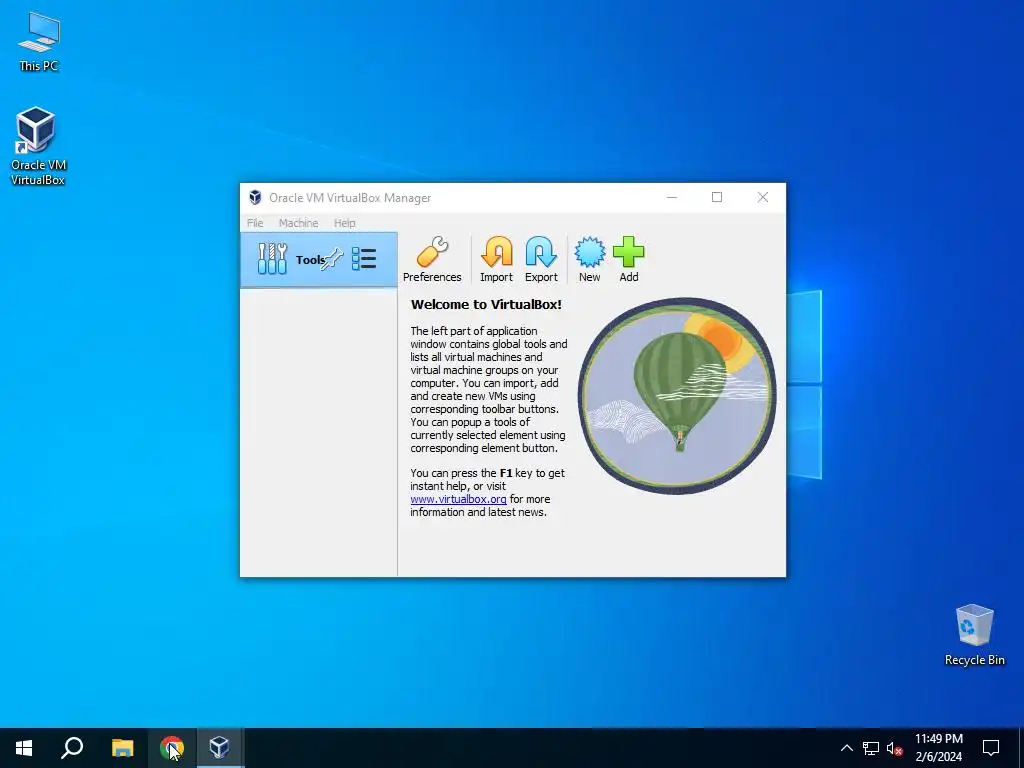Image resolution: width=1024 pixels, height=768 pixels.
Task: Open the File menu
Action: click(255, 223)
